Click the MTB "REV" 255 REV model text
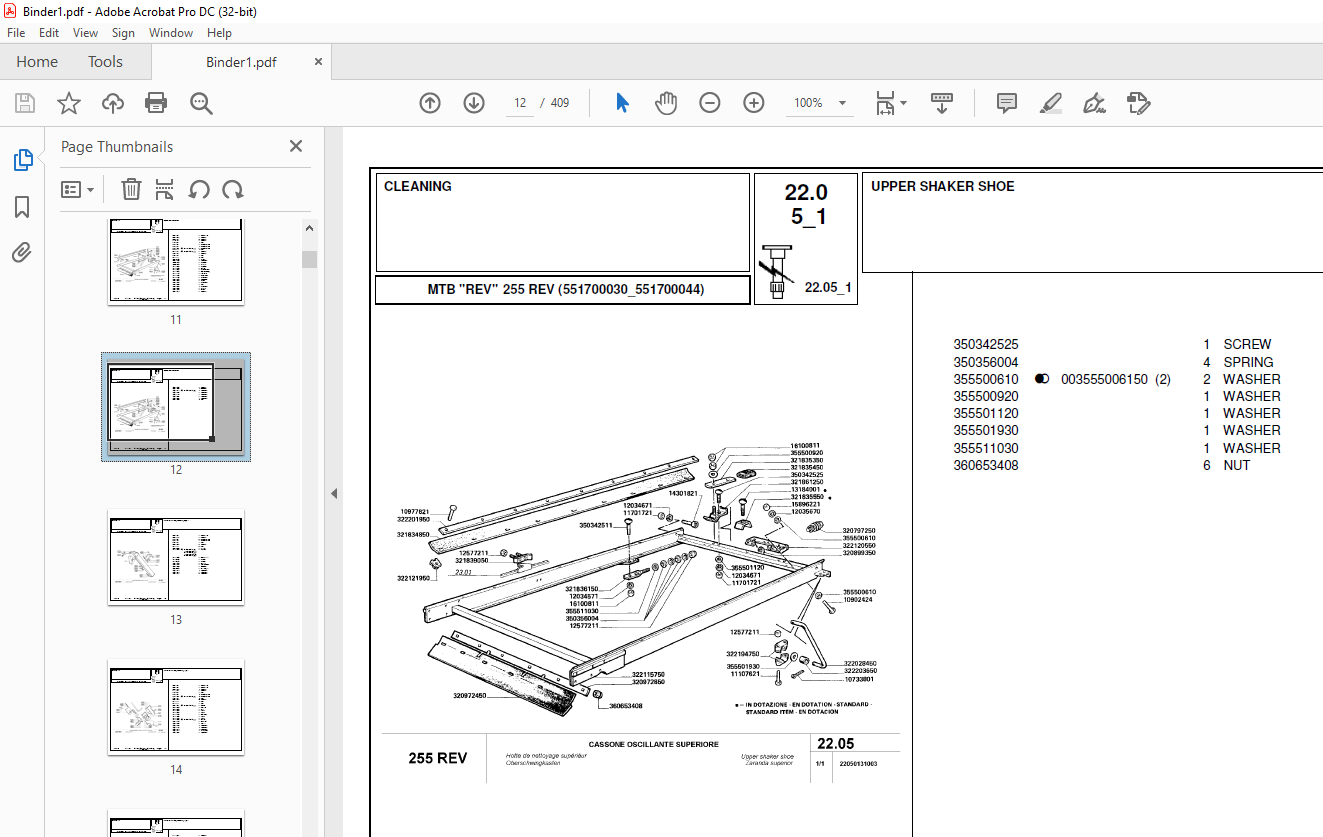The image size is (1323, 837). pos(566,290)
